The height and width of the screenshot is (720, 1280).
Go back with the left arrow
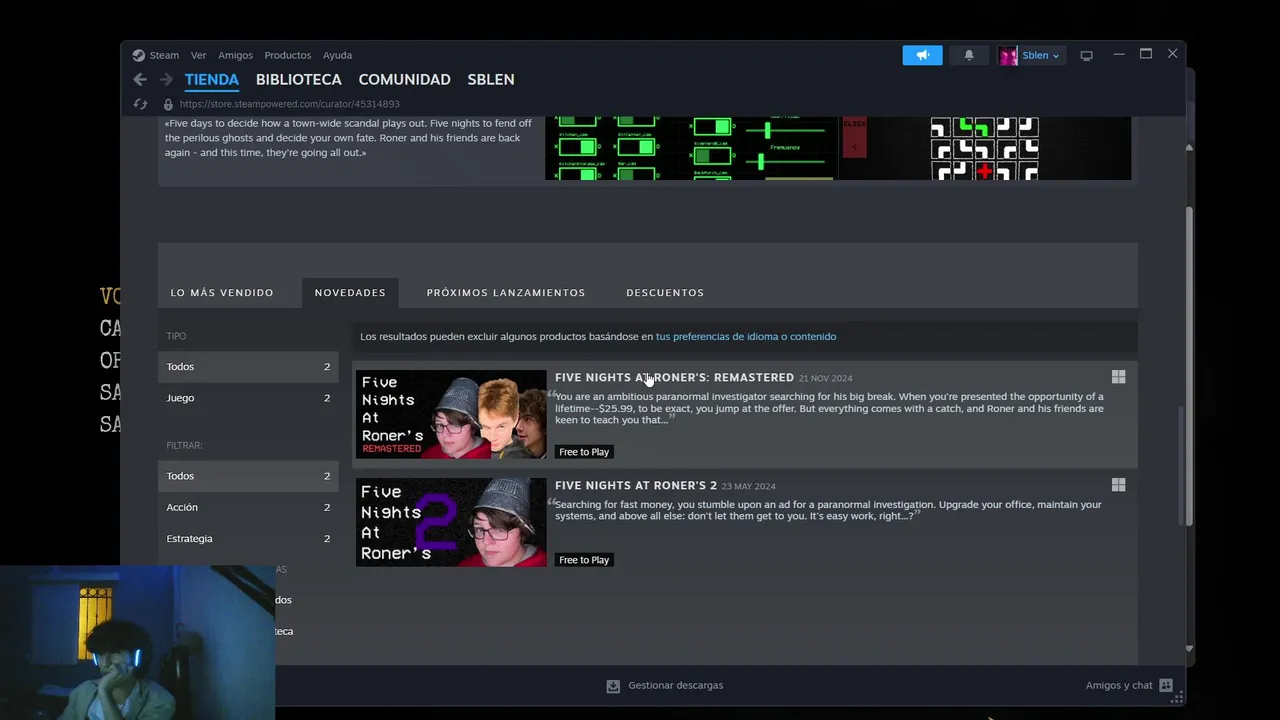140,79
